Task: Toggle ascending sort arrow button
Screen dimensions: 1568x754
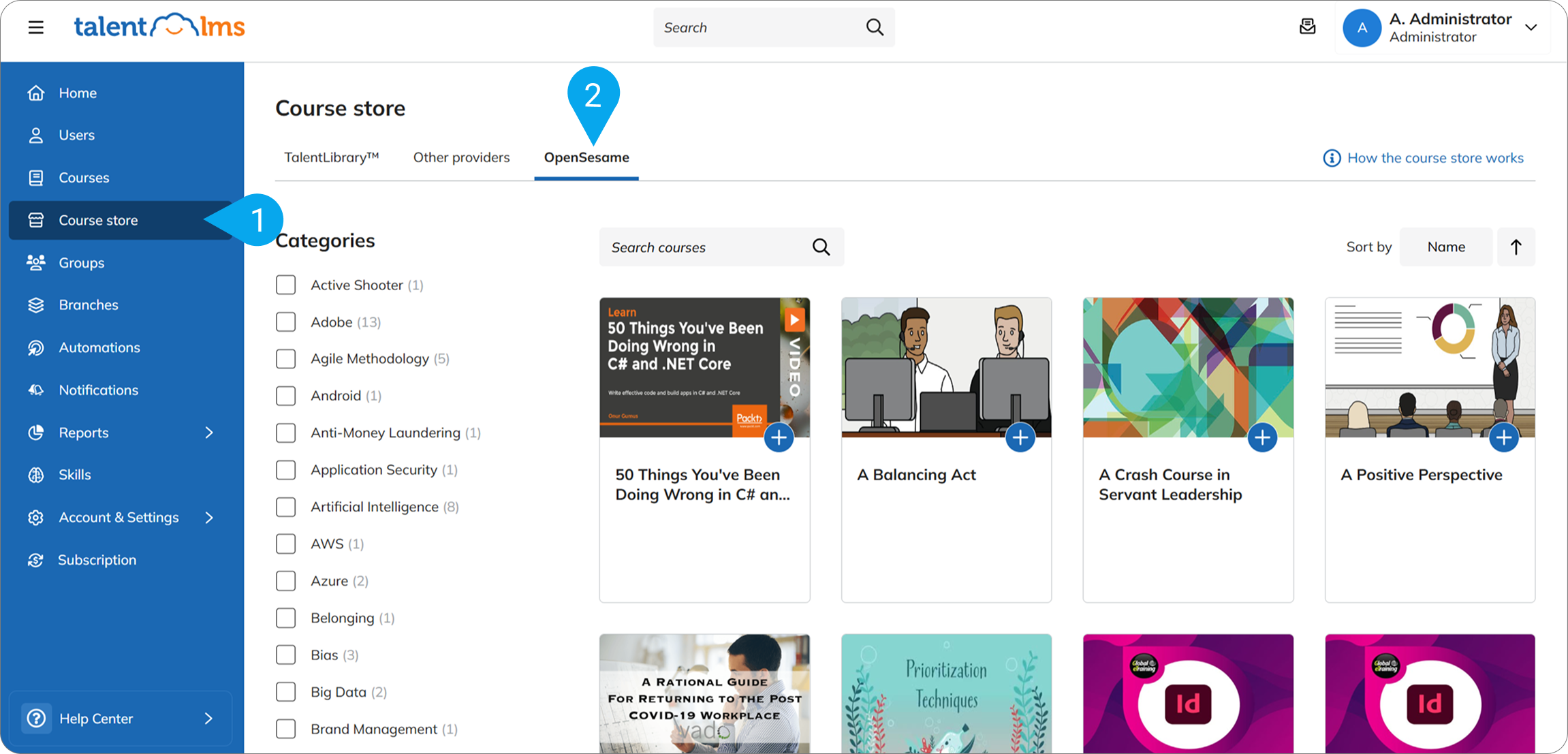Action: (x=1516, y=247)
